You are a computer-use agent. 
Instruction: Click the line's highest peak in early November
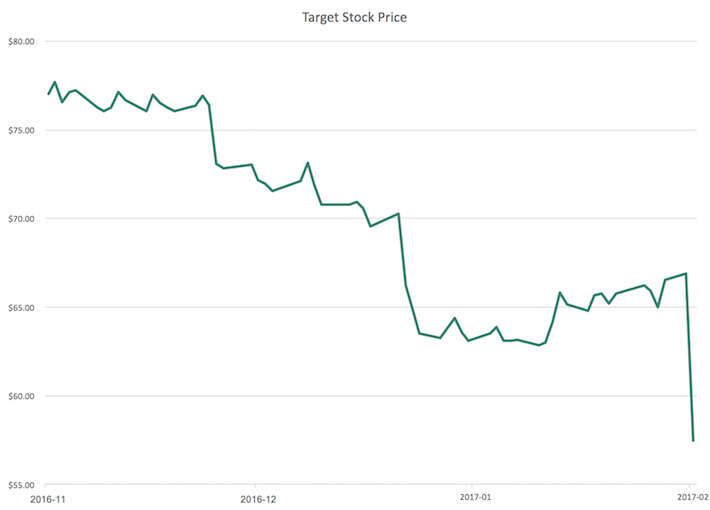pyautogui.click(x=55, y=82)
